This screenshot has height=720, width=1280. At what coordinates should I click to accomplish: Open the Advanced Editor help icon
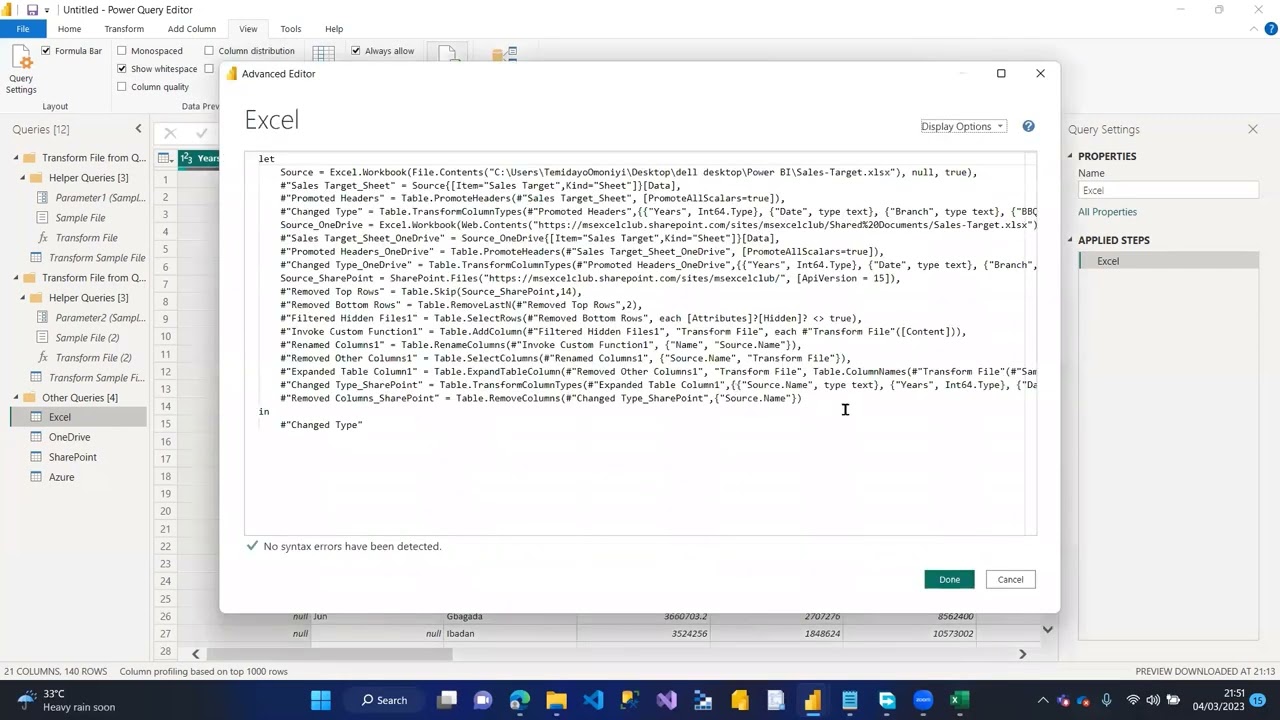coord(1028,126)
